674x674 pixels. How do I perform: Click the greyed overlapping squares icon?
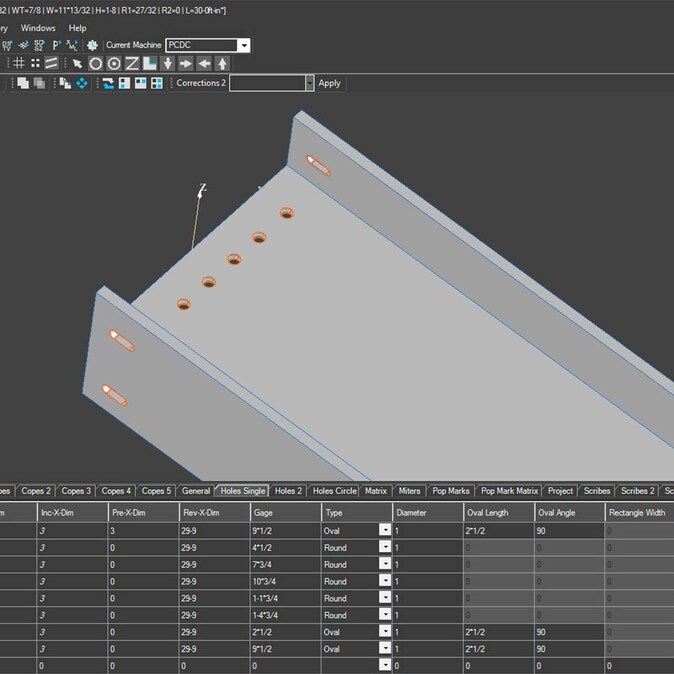coord(40,83)
